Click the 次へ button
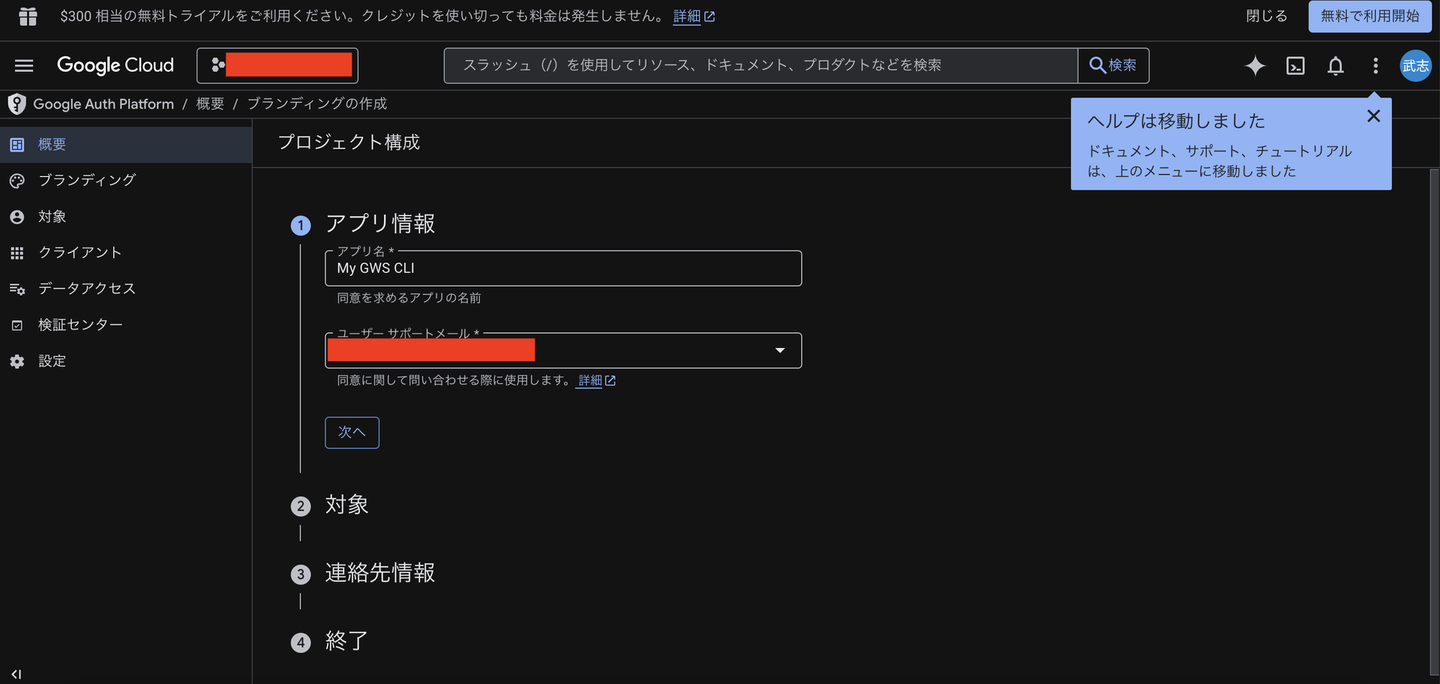This screenshot has width=1440, height=684. (x=352, y=432)
